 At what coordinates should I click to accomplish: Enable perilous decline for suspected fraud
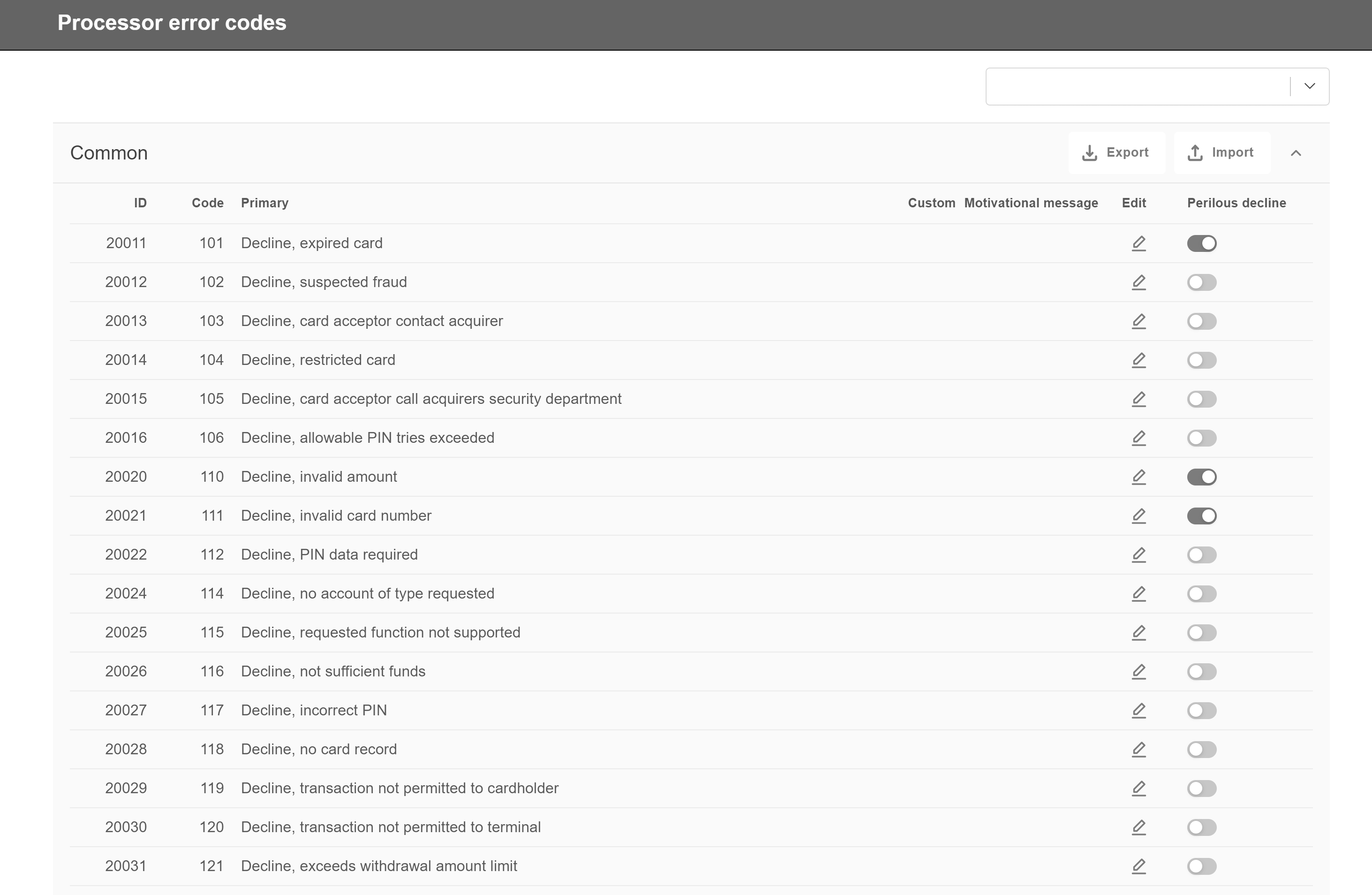(x=1201, y=282)
